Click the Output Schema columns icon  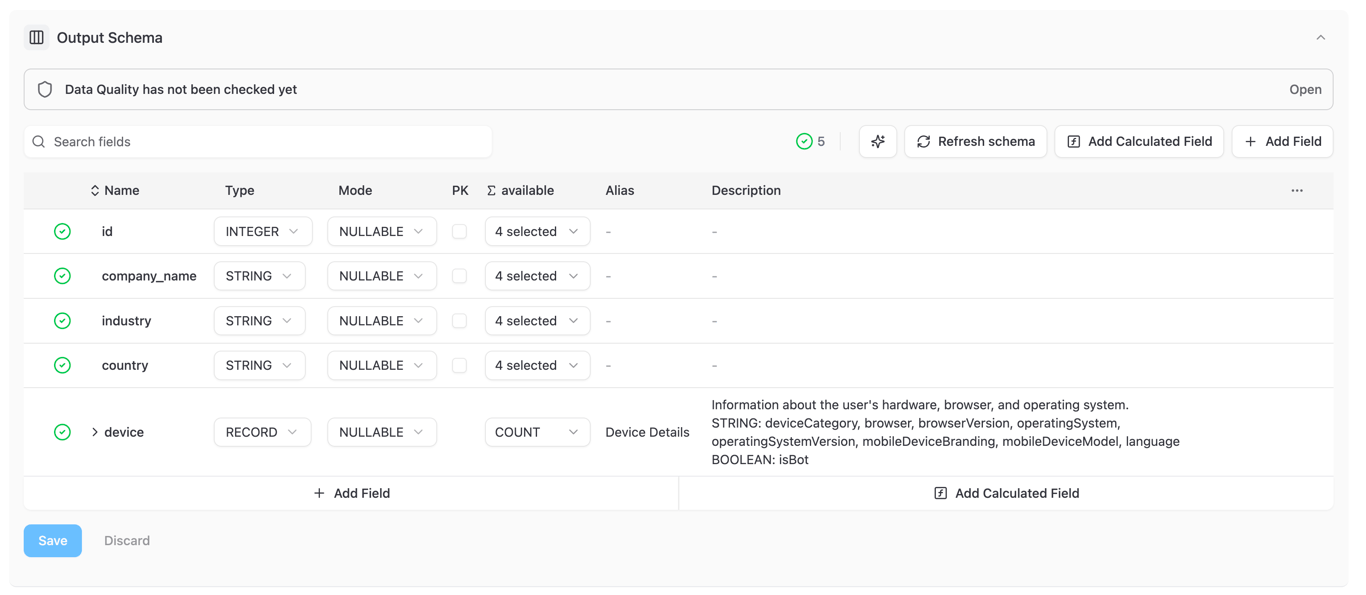(37, 38)
